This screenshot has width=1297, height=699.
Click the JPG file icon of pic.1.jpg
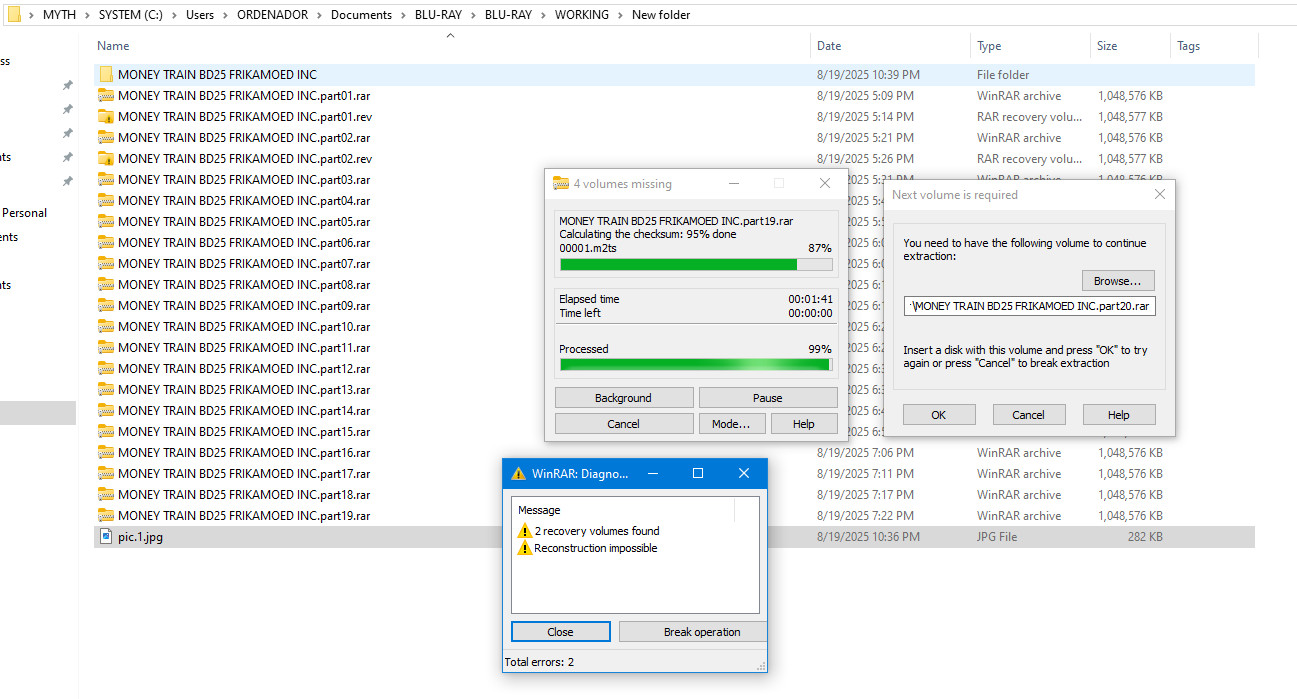[x=106, y=537]
